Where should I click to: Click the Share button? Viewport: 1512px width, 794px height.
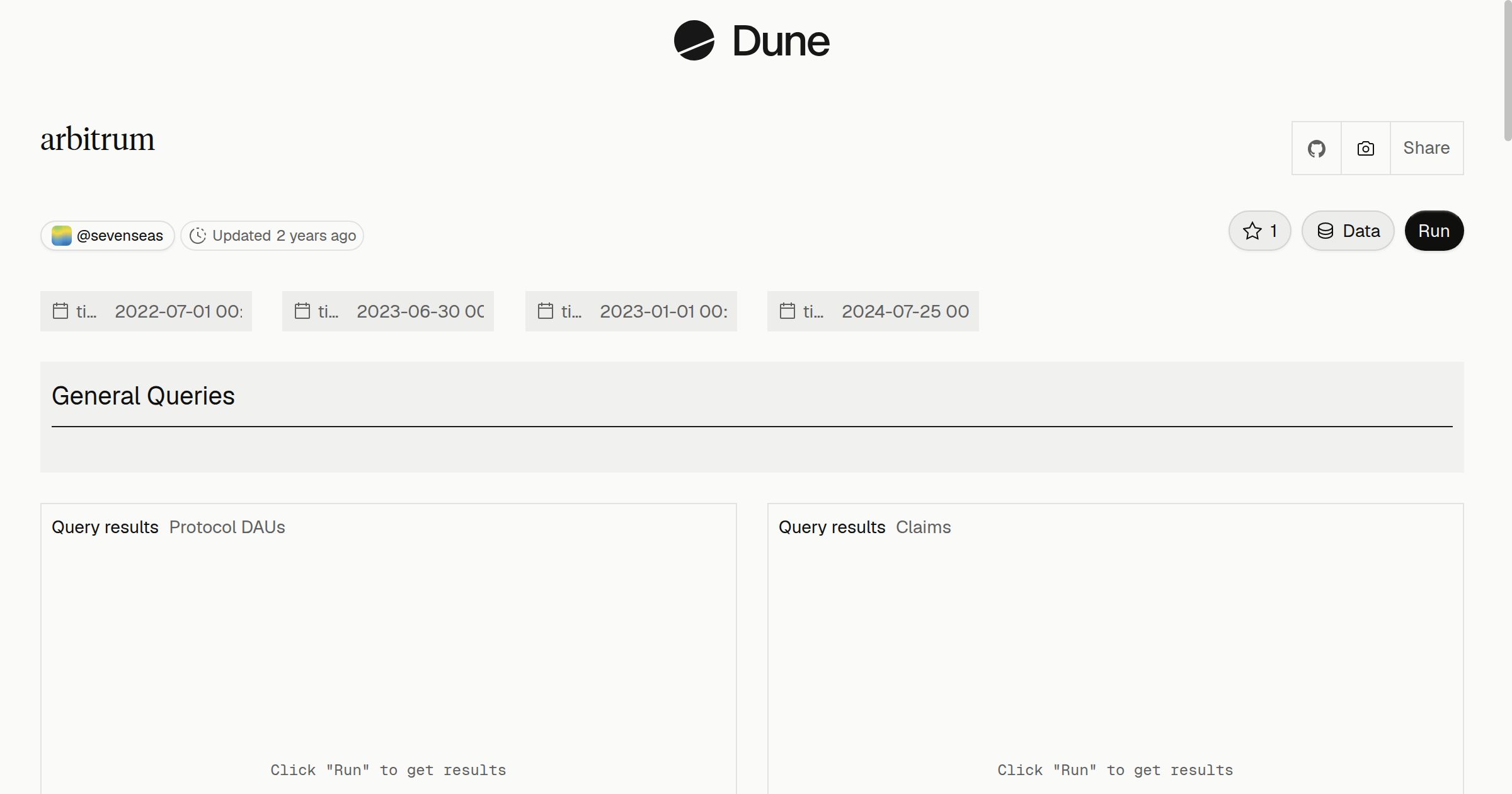coord(1426,148)
